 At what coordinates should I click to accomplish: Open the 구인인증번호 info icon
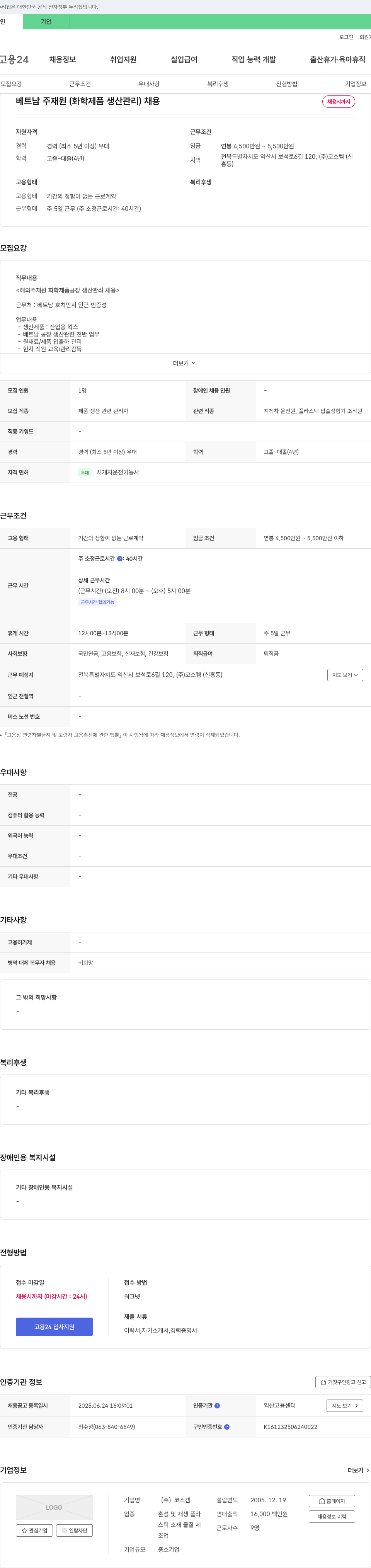tap(226, 1427)
